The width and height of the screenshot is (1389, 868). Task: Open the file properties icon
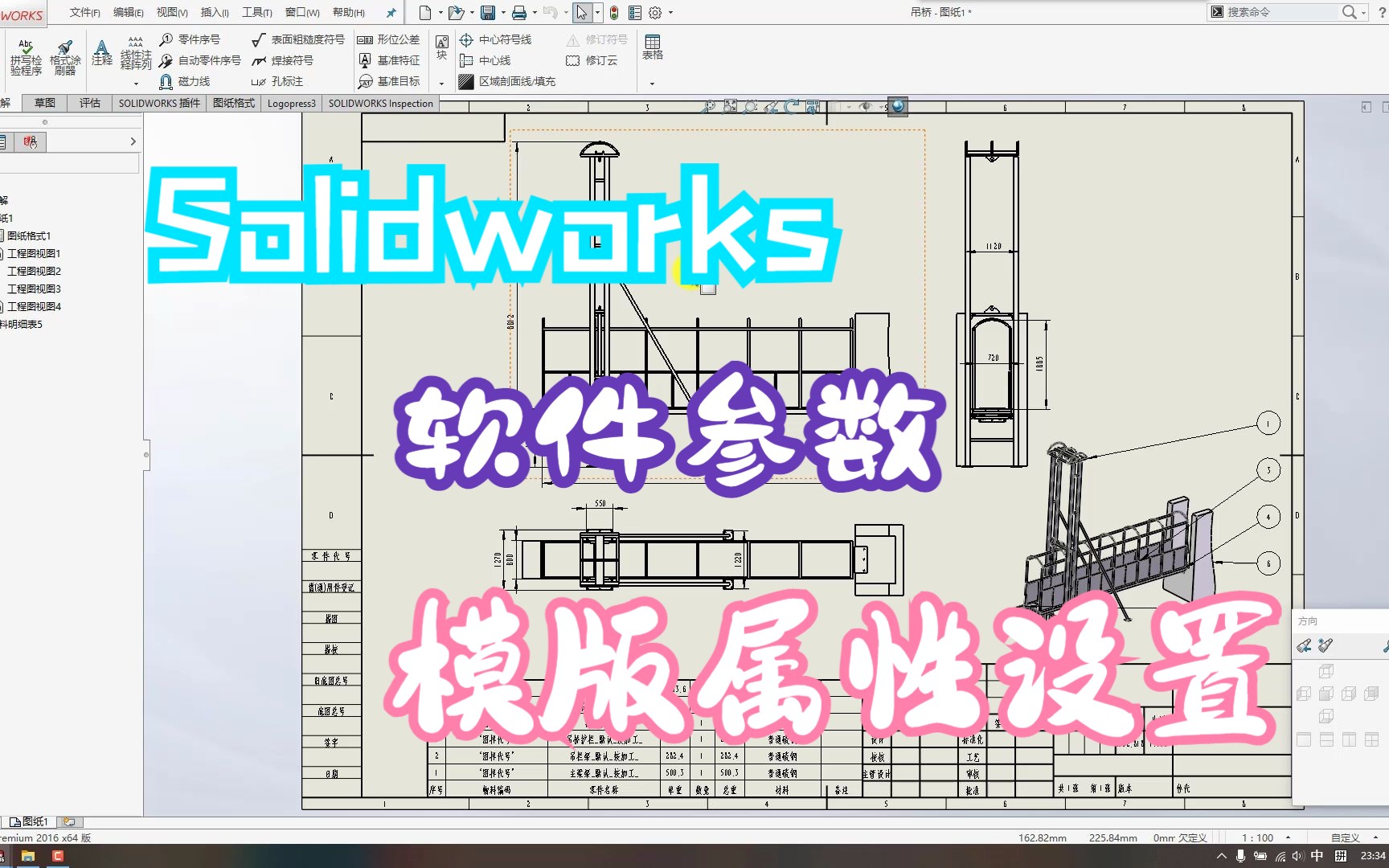point(635,12)
